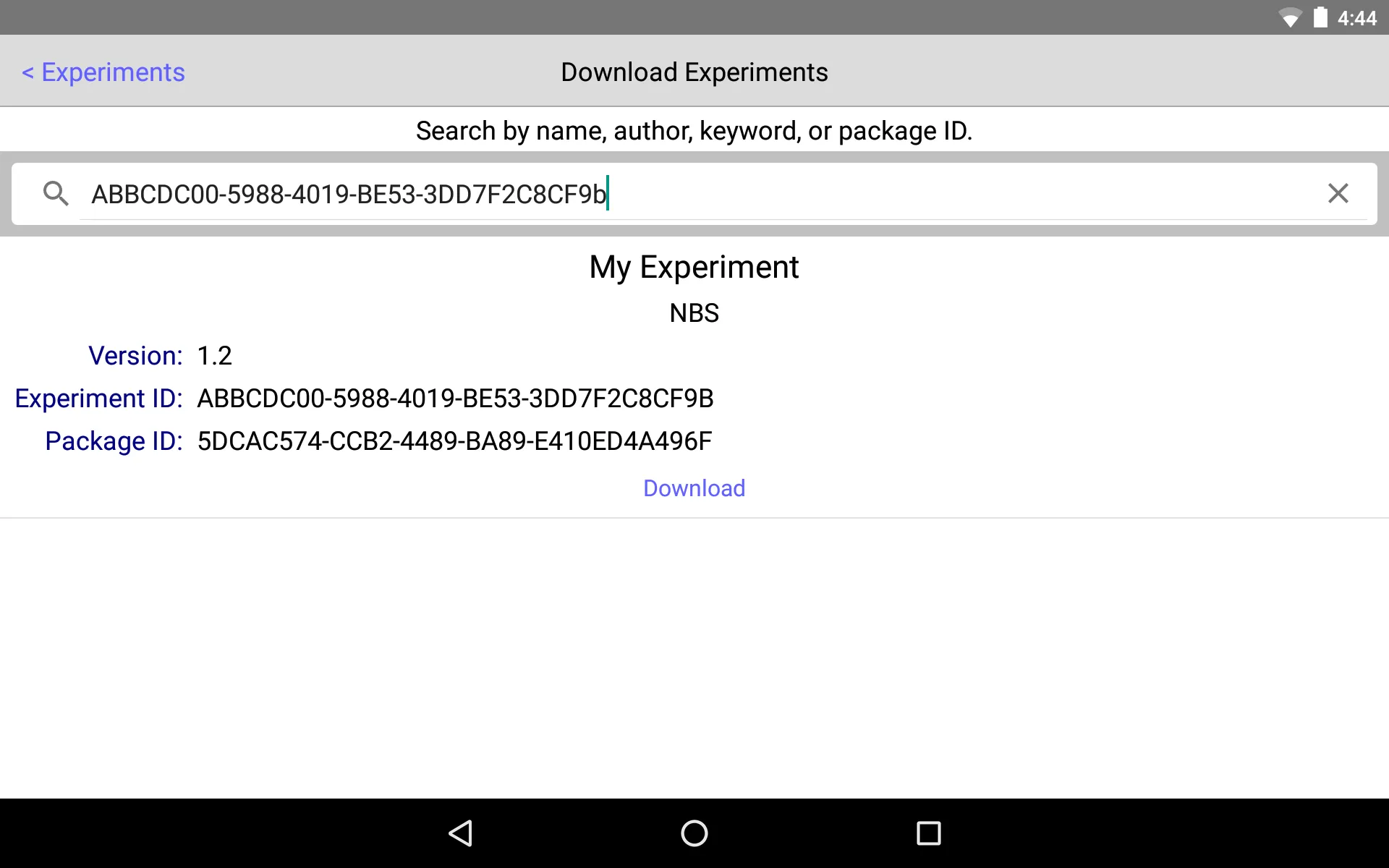This screenshot has height=868, width=1389.
Task: Click the search input field to edit
Action: 694,193
